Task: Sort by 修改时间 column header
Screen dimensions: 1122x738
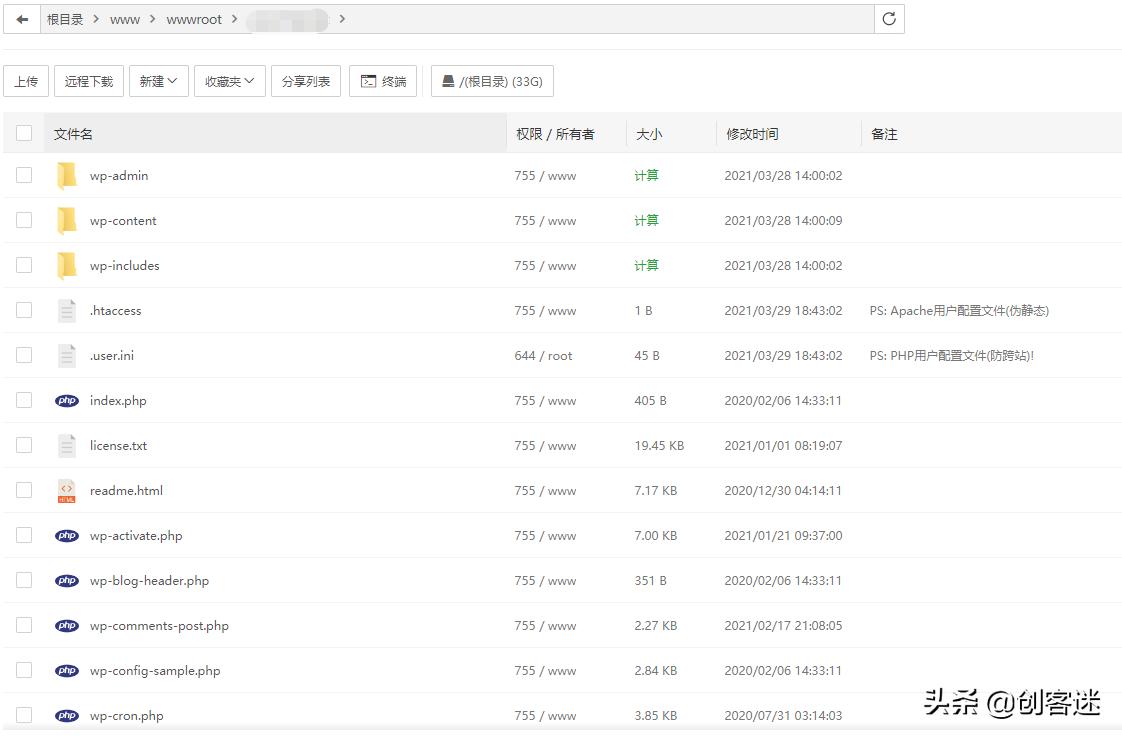Action: pyautogui.click(x=752, y=134)
